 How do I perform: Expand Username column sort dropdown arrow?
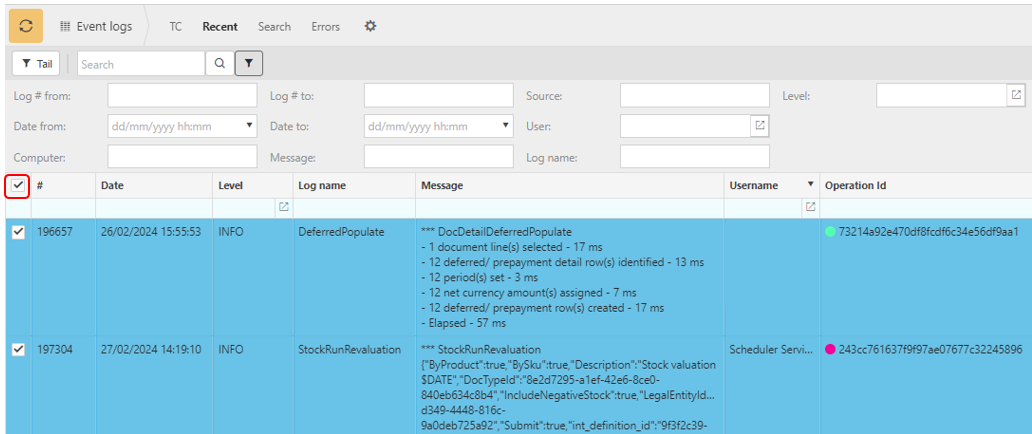click(810, 185)
